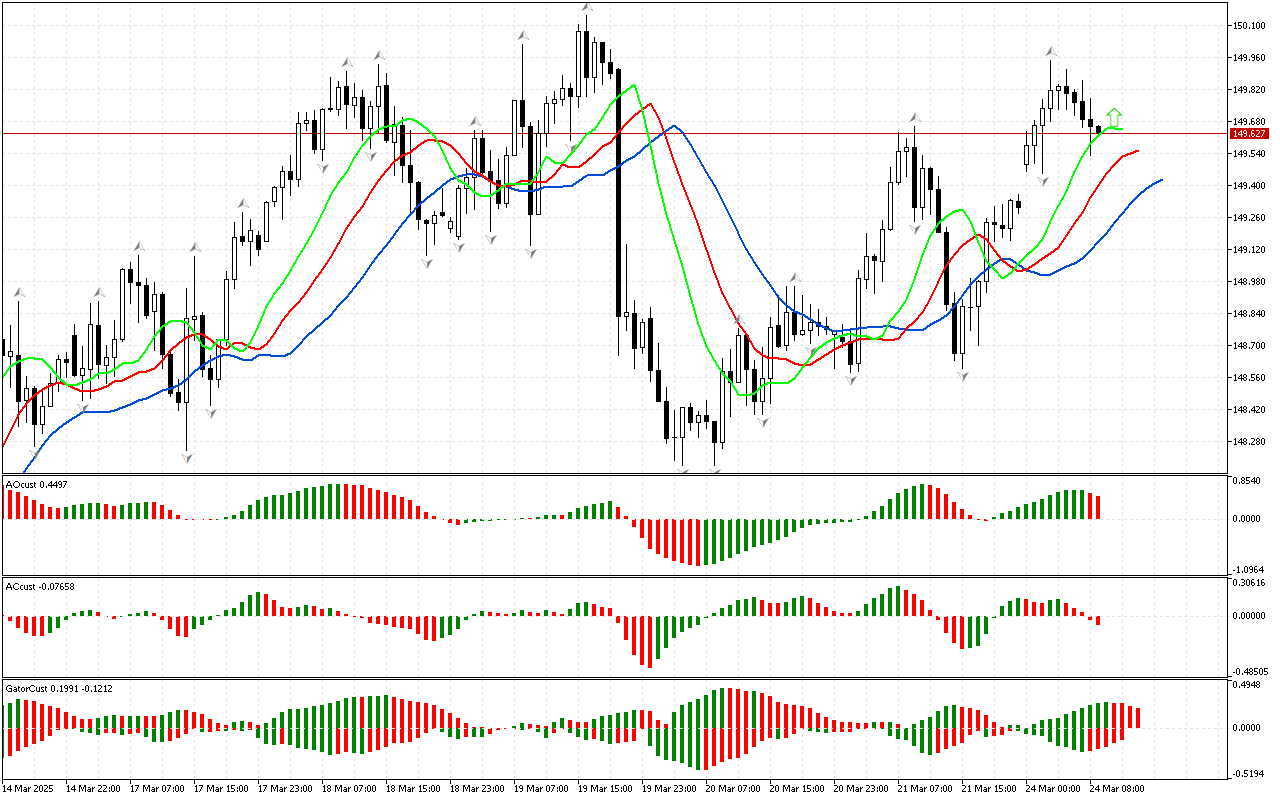Click the red 149.627 current price tag

tap(1250, 134)
